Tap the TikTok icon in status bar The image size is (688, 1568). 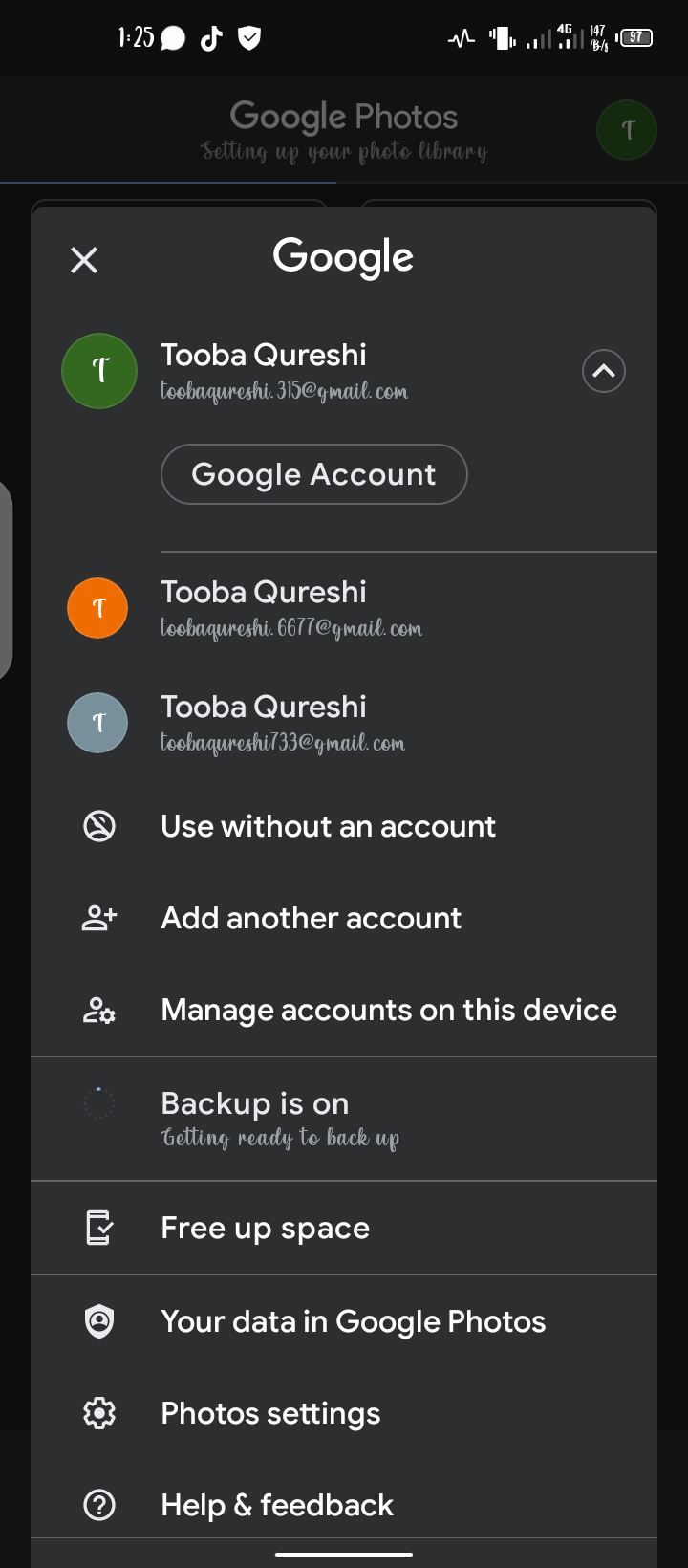[211, 38]
